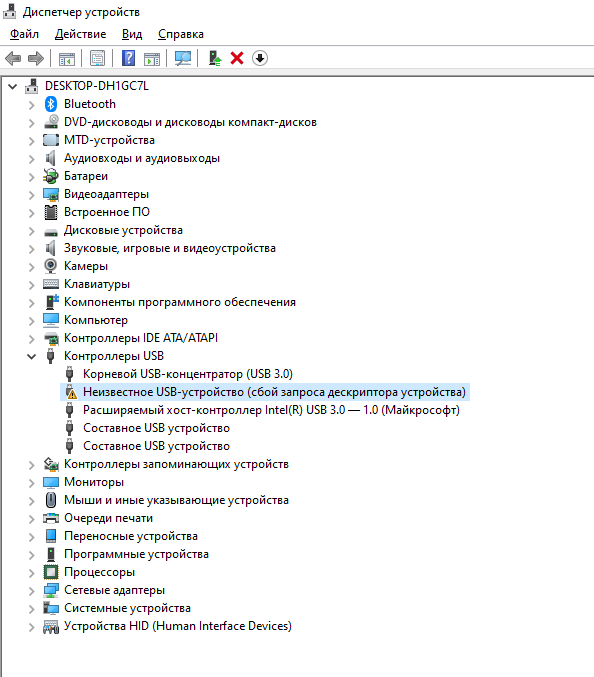Screen dimensions: 594x677
Task: Click the scan for hardware changes icon
Action: [x=183, y=58]
